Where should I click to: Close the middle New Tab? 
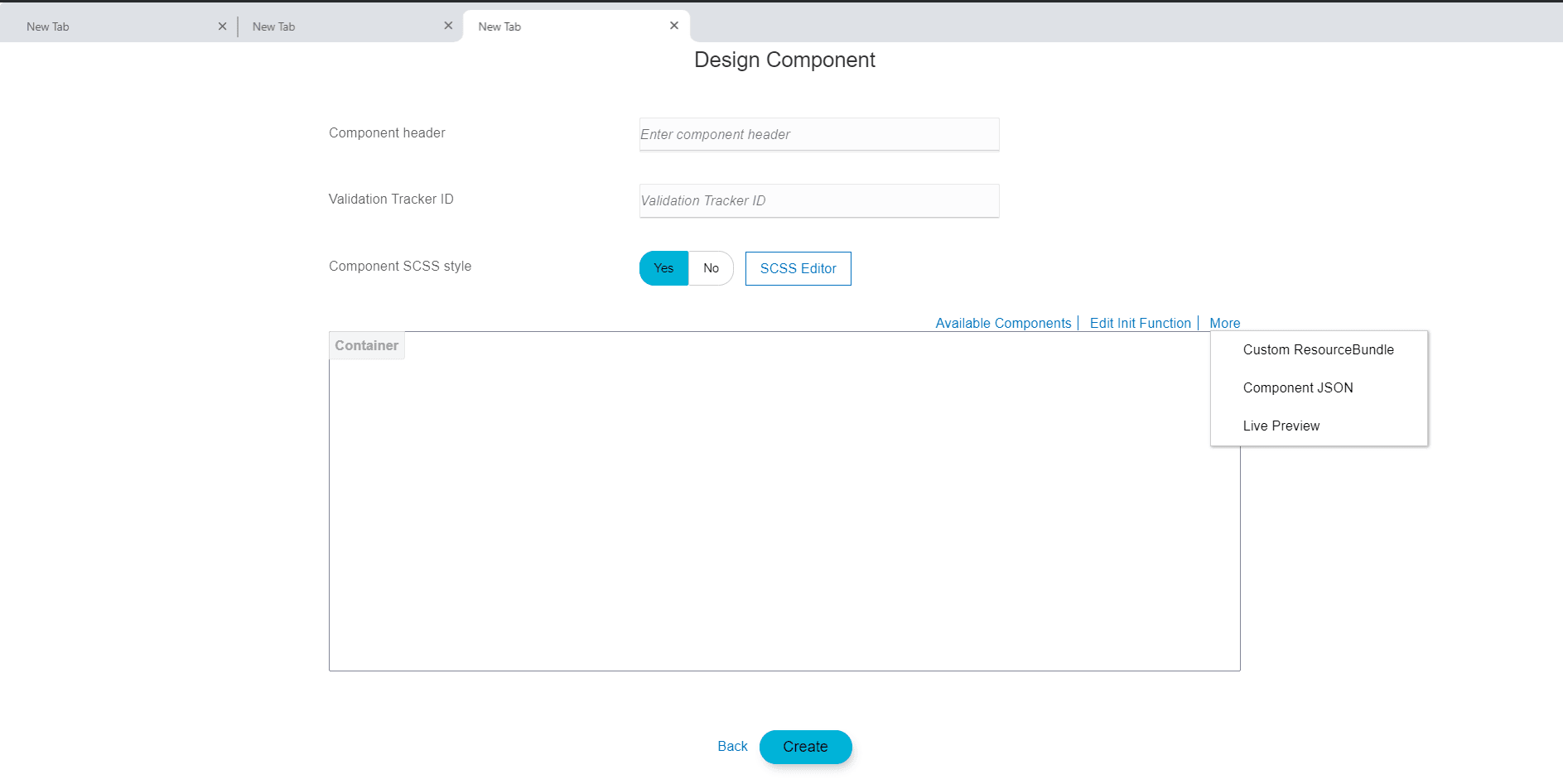point(448,26)
